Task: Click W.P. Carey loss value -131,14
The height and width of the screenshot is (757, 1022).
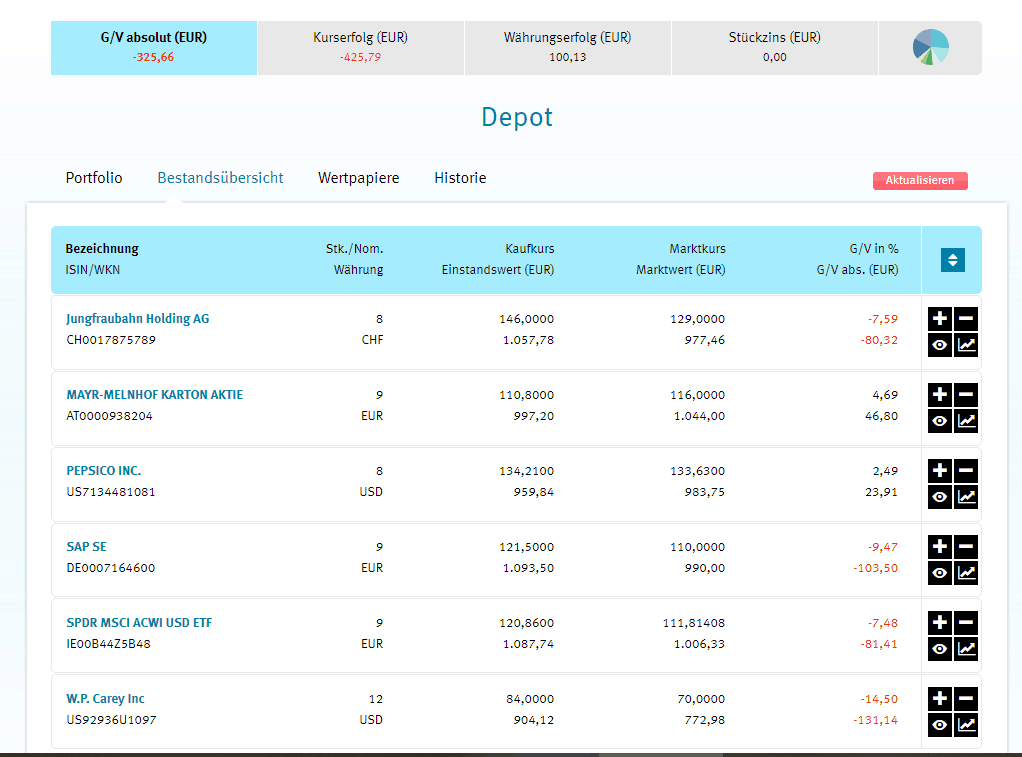Action: (x=875, y=720)
